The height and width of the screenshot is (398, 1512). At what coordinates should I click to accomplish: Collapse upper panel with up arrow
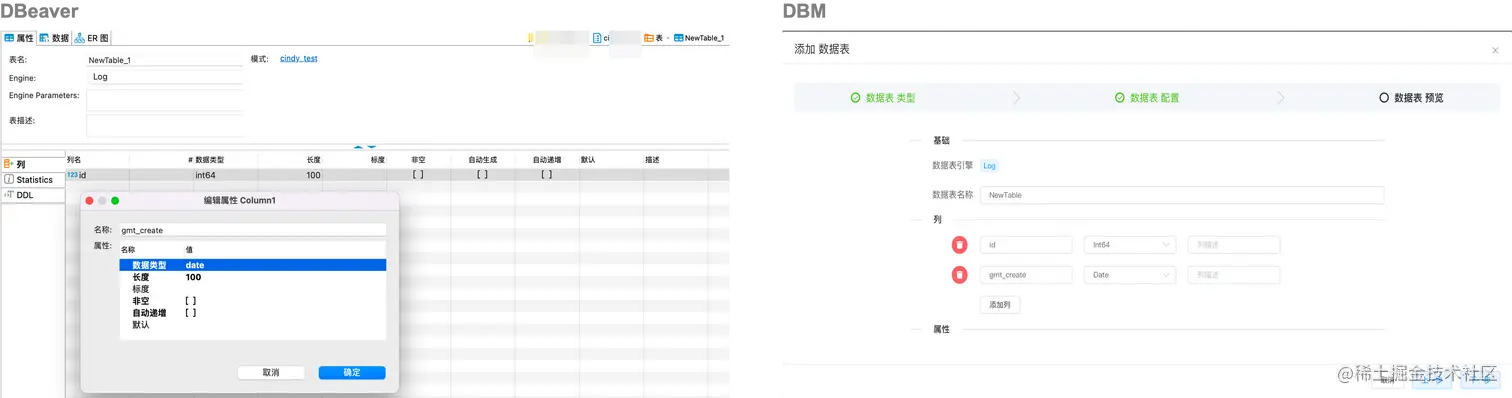358,147
